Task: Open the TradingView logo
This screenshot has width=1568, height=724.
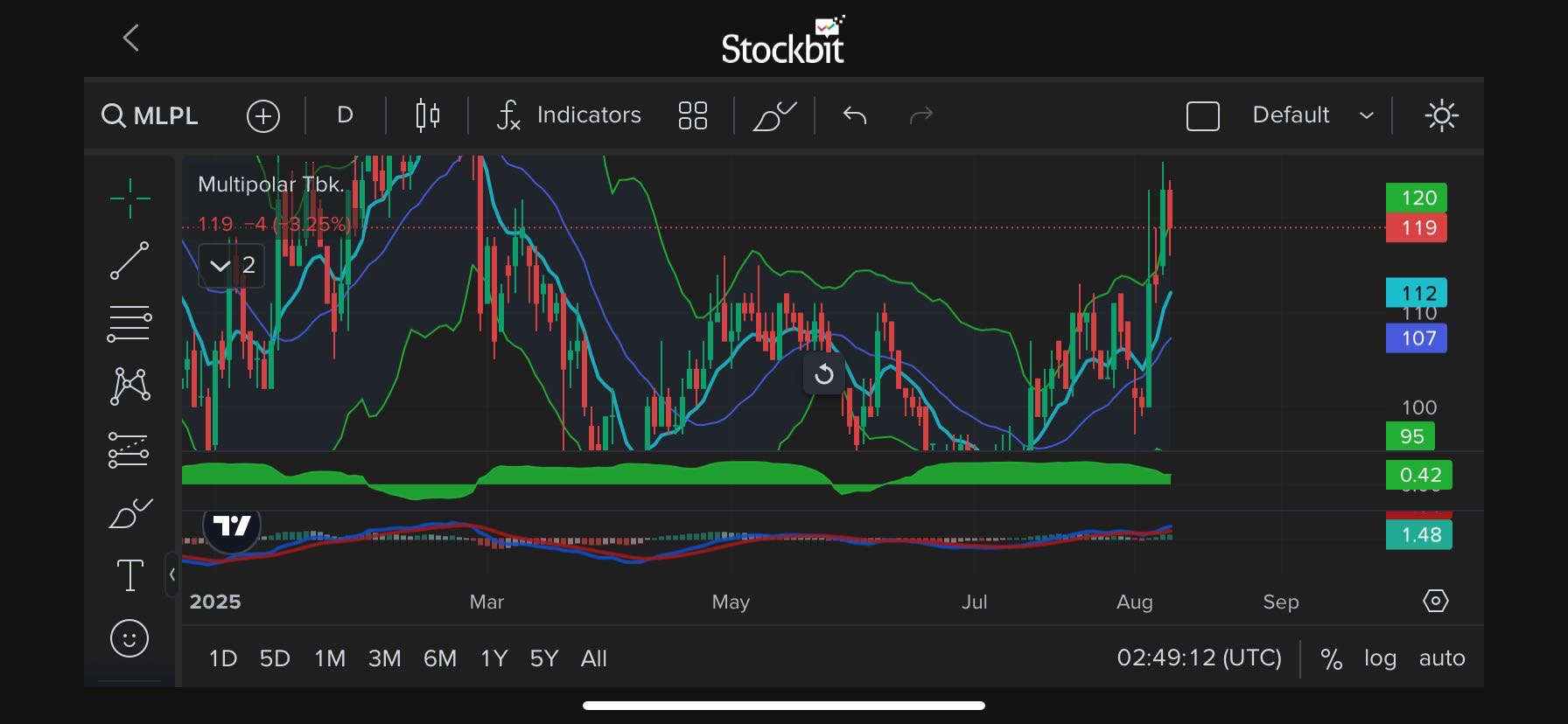Action: click(232, 526)
